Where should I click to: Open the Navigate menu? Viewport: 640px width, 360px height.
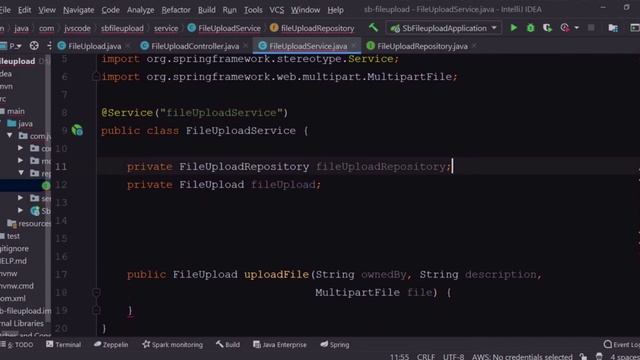pos(78,9)
